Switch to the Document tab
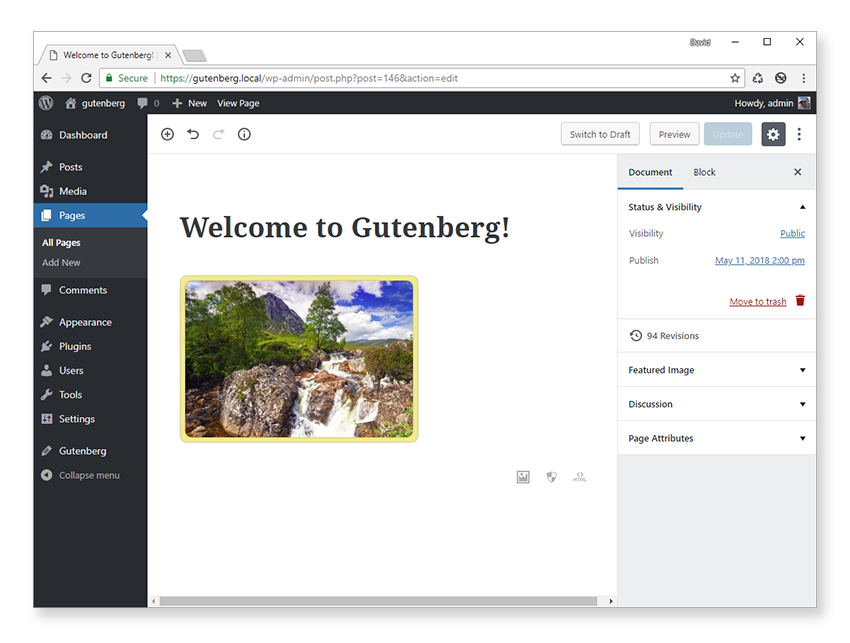 coord(650,172)
